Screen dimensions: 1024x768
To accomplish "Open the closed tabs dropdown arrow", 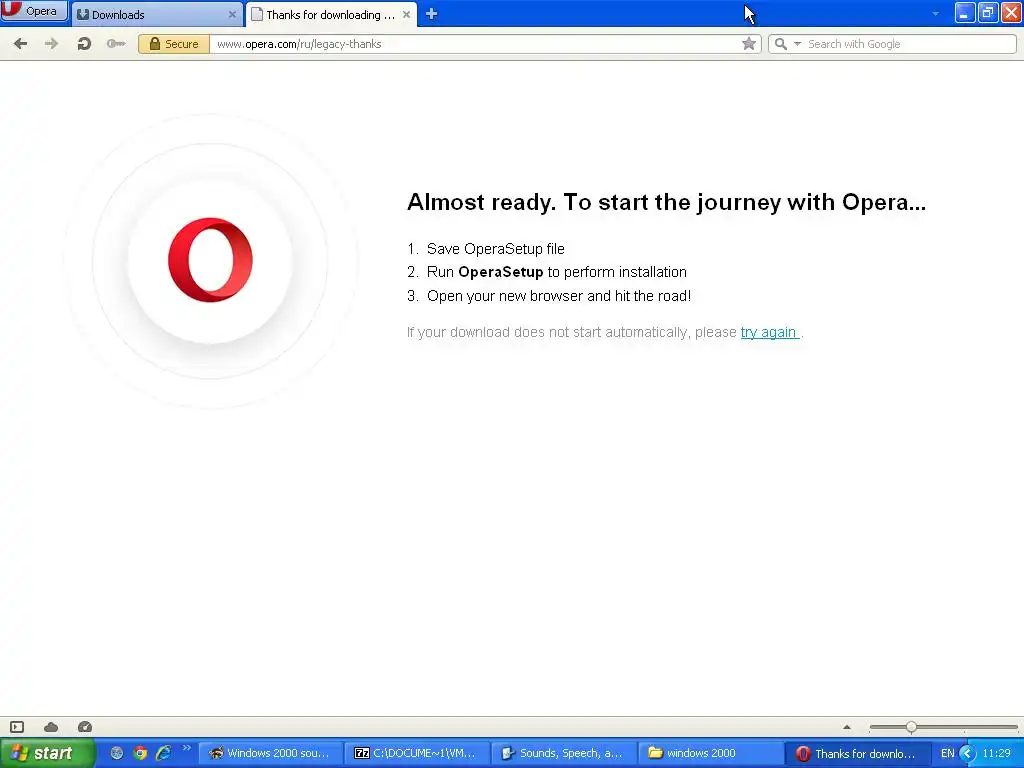I will (x=935, y=14).
